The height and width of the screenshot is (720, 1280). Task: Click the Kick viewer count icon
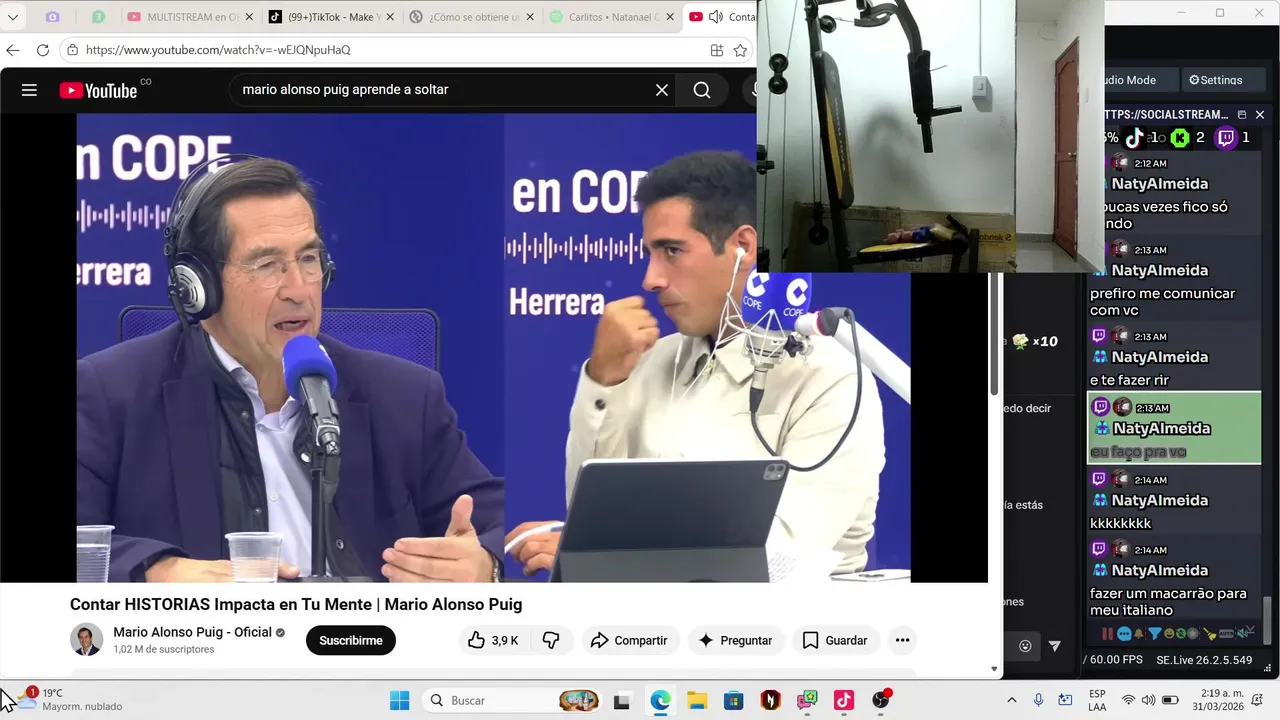[x=1180, y=138]
